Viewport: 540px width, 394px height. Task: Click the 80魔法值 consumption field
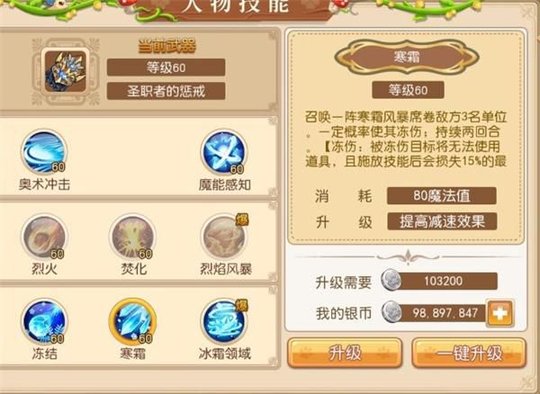click(442, 196)
